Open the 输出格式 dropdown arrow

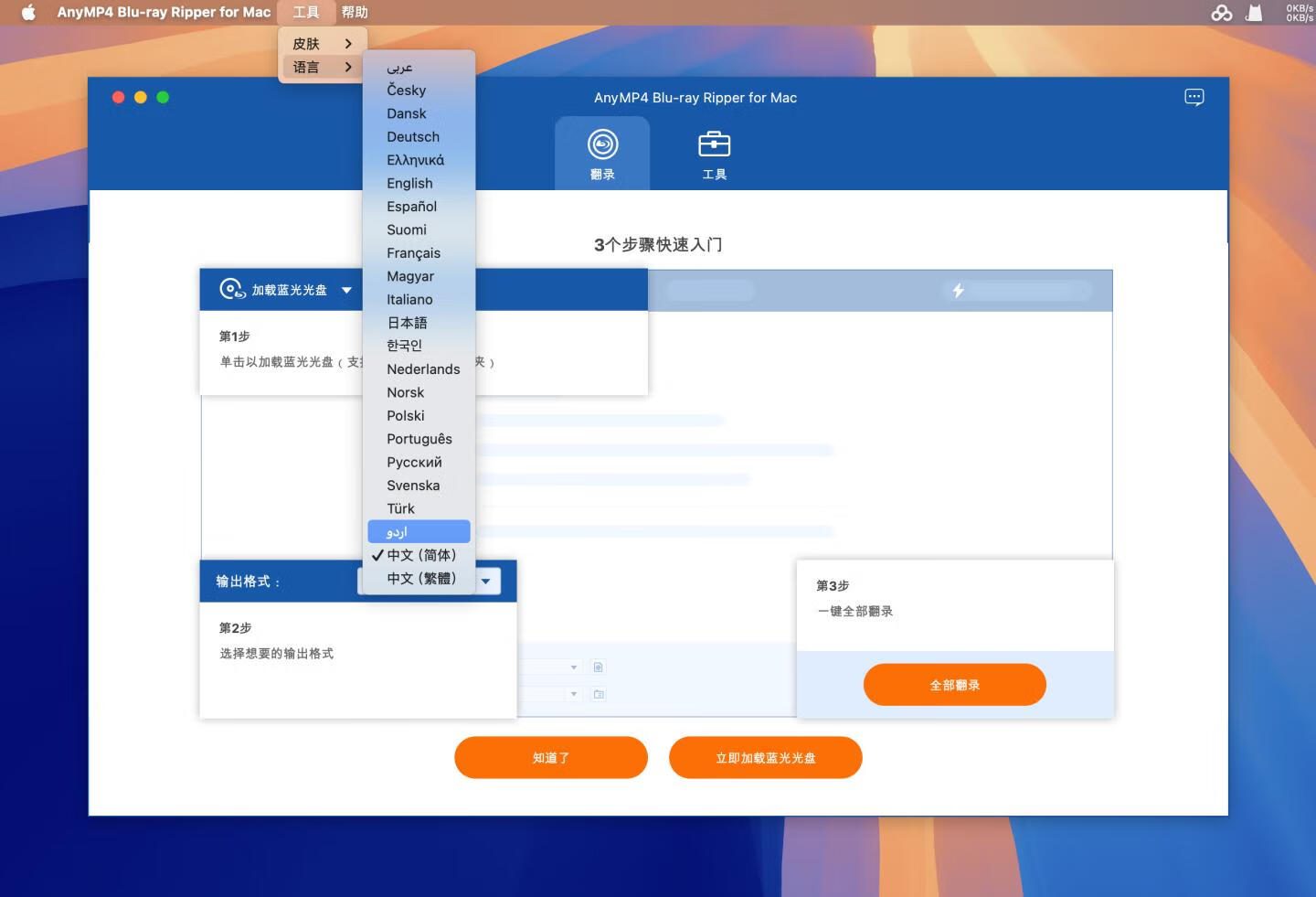pos(486,582)
